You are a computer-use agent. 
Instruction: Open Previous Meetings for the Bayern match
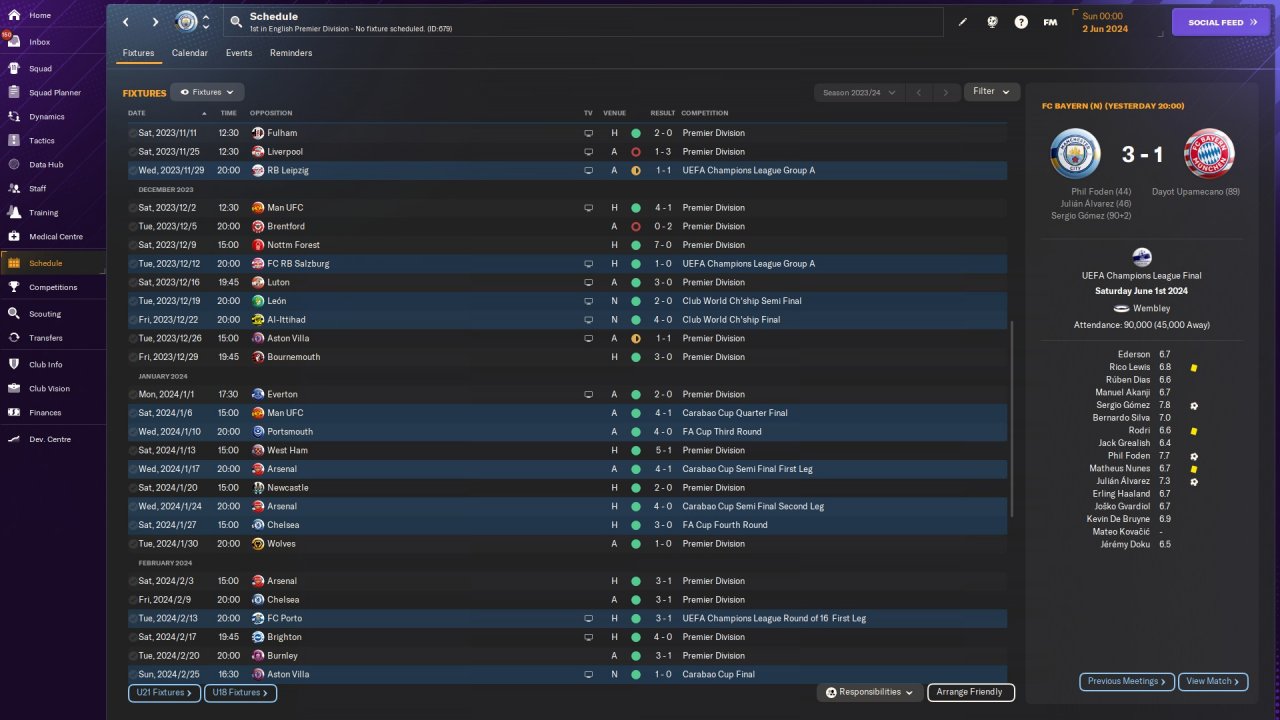click(x=1127, y=682)
